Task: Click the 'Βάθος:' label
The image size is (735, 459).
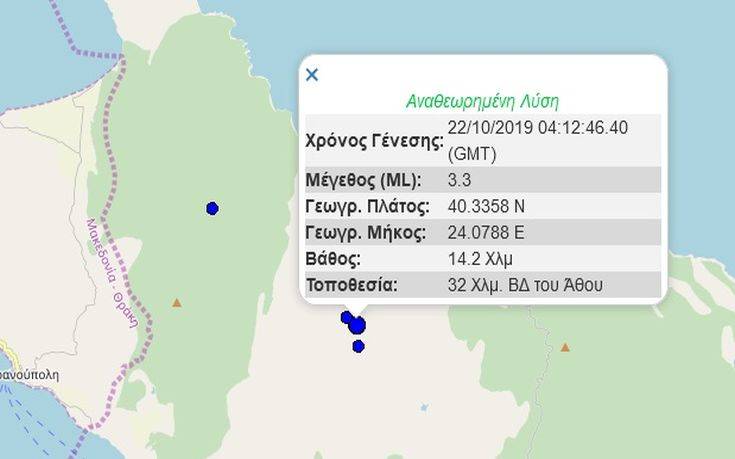Action: (333, 259)
